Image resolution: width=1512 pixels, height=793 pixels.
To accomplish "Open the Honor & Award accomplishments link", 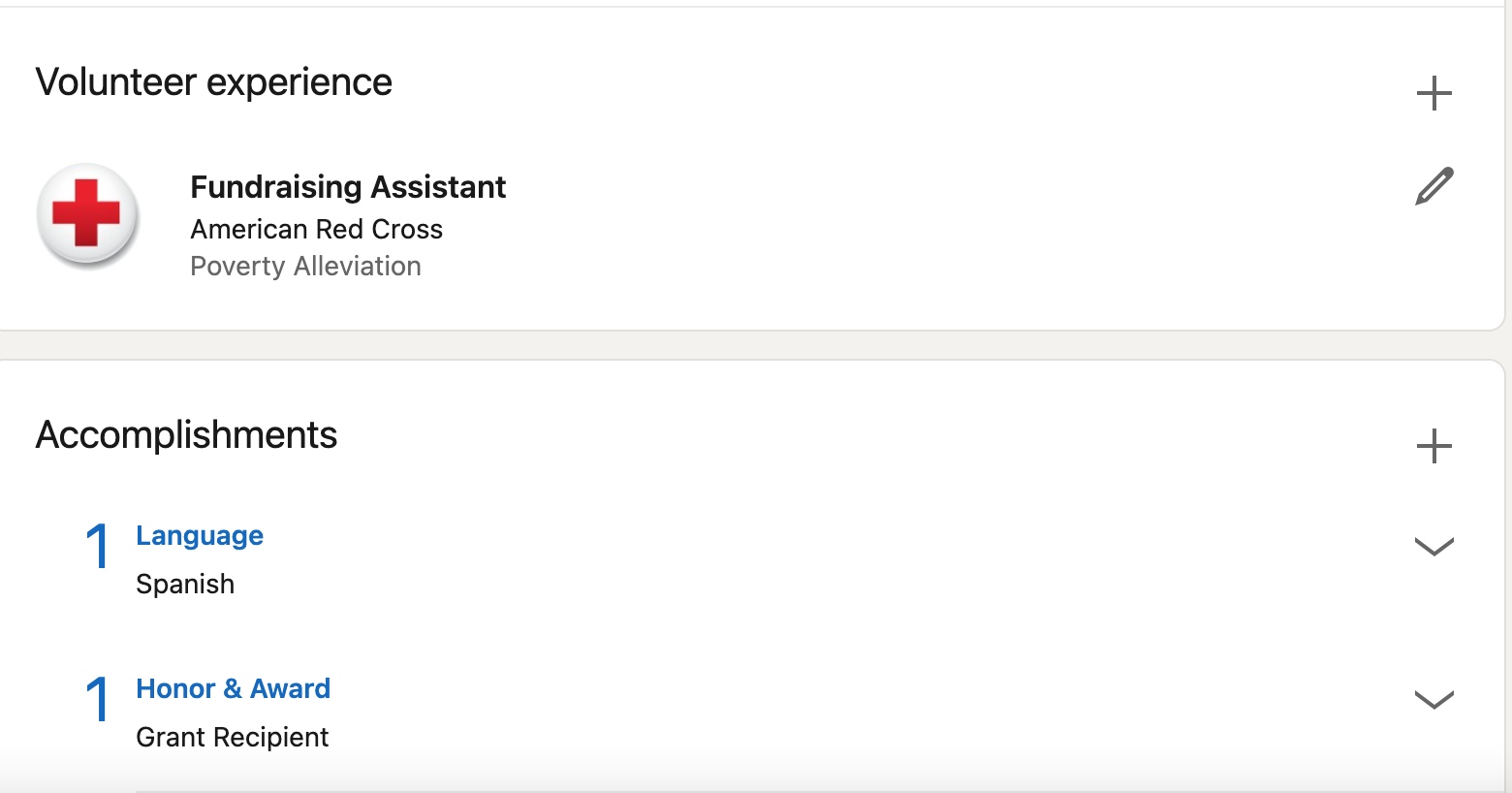I will [x=233, y=688].
